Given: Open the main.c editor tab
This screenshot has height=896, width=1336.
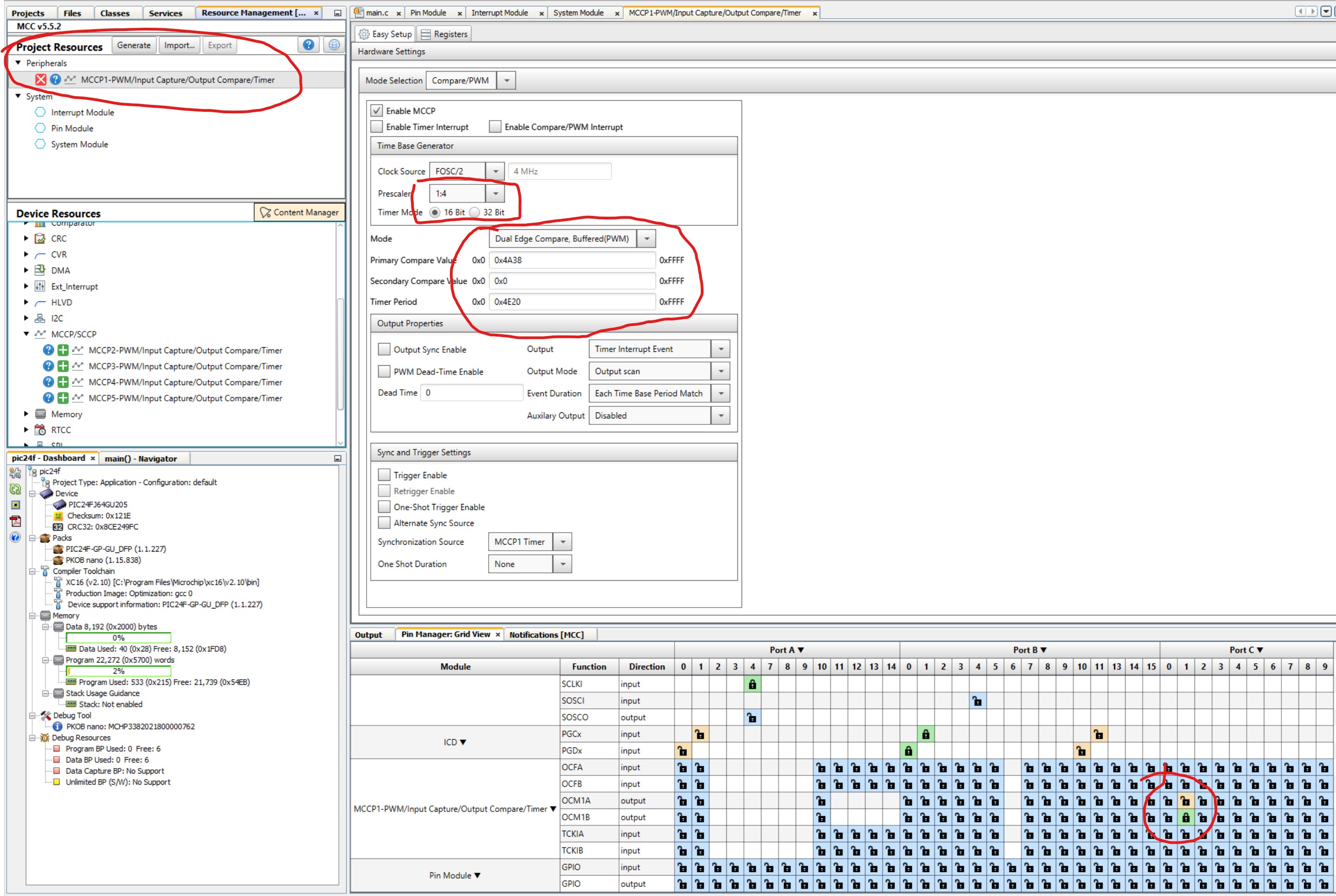Looking at the screenshot, I should (x=377, y=12).
